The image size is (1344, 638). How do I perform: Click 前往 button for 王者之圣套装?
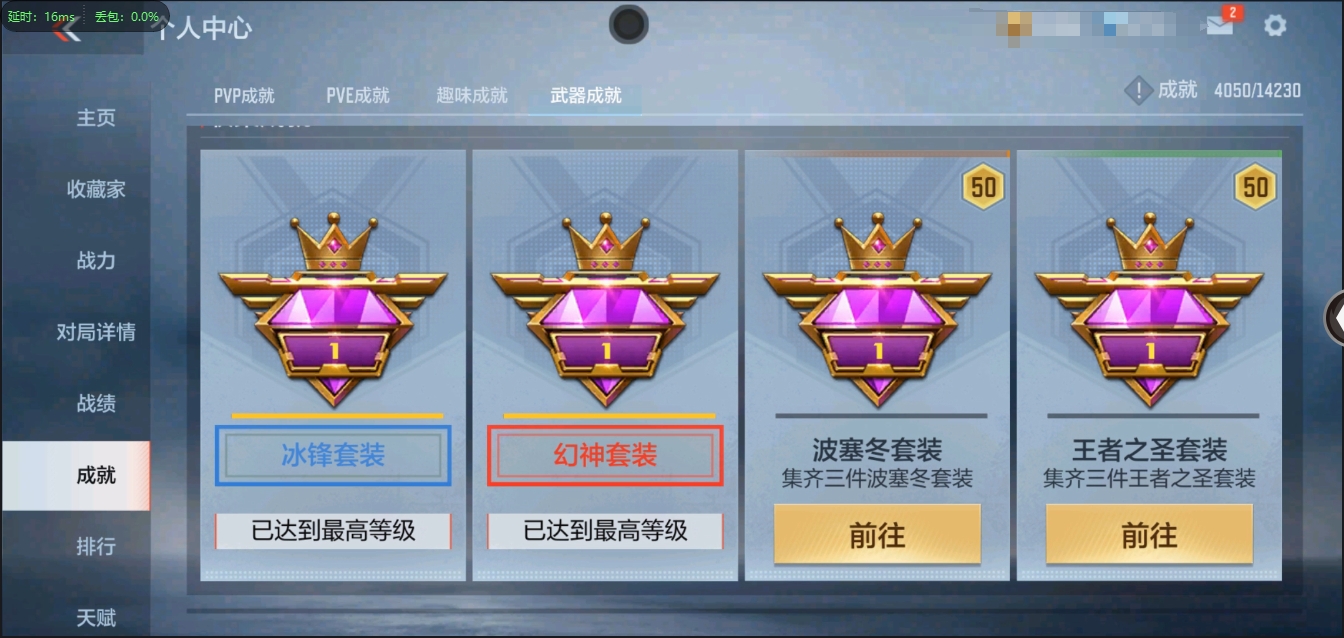coord(1149,535)
